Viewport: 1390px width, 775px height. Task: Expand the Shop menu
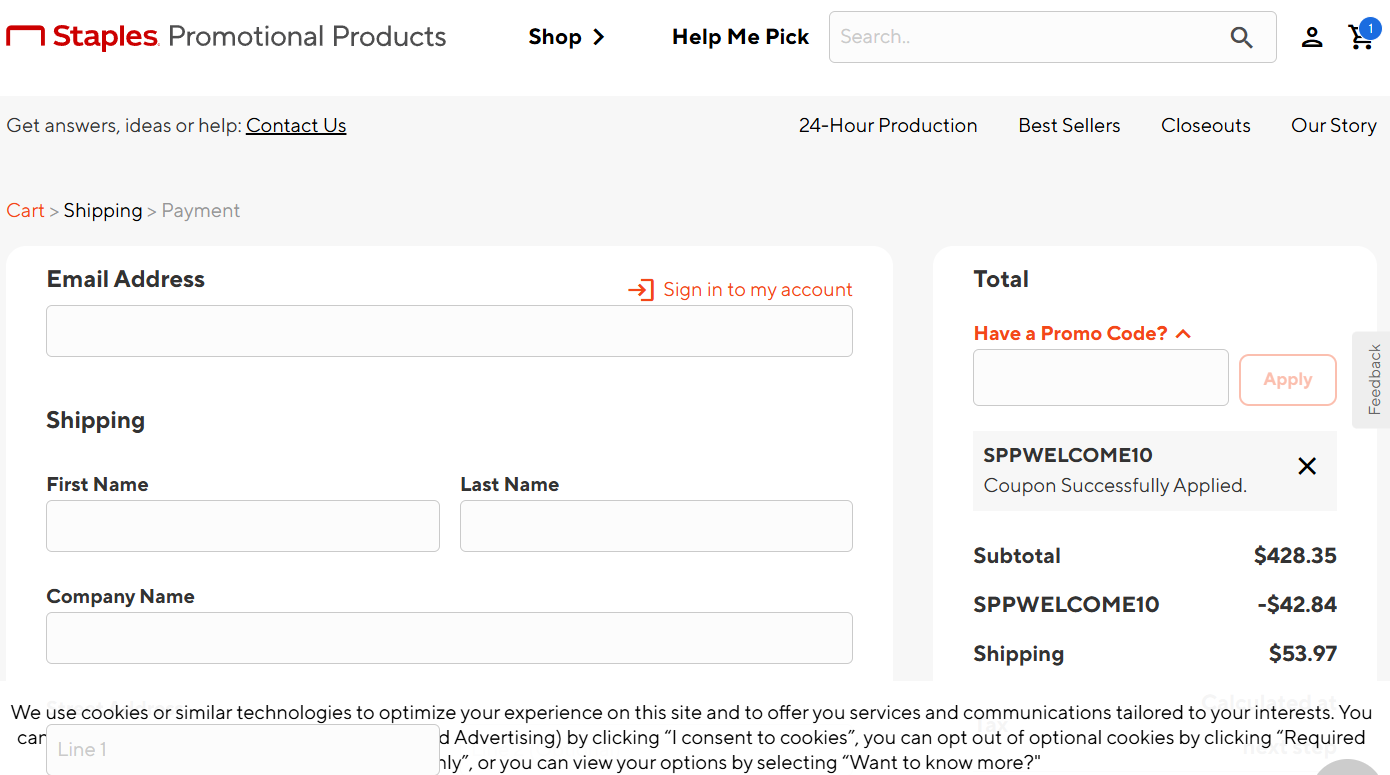[x=566, y=37]
